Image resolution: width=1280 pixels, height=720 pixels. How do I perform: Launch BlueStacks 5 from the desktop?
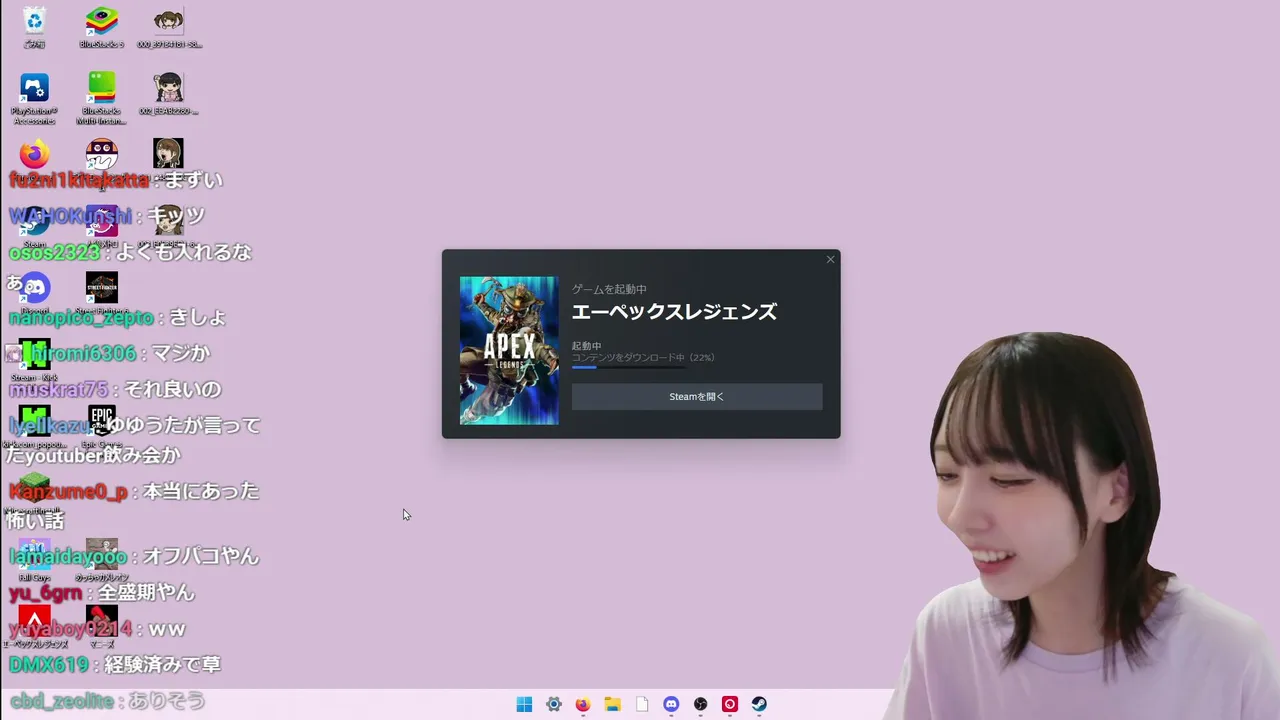pos(101,26)
